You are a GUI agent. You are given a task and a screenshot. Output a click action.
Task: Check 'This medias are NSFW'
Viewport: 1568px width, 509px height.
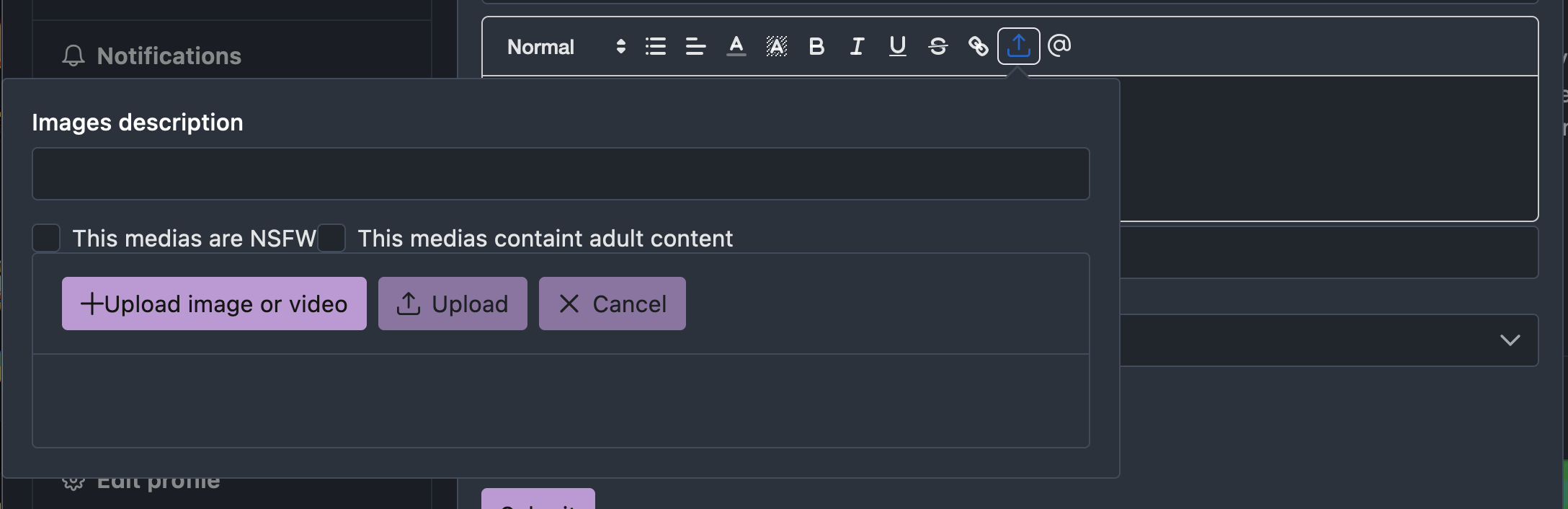(x=45, y=238)
